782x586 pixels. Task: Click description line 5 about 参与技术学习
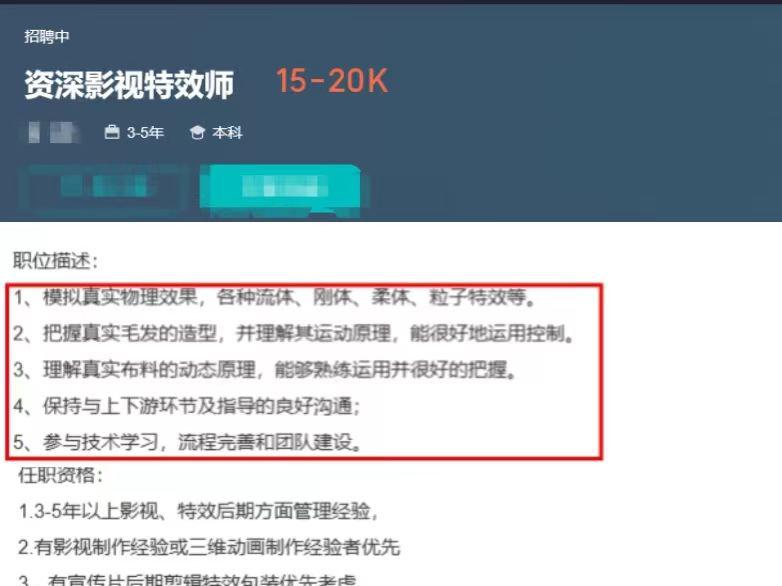coord(188,442)
